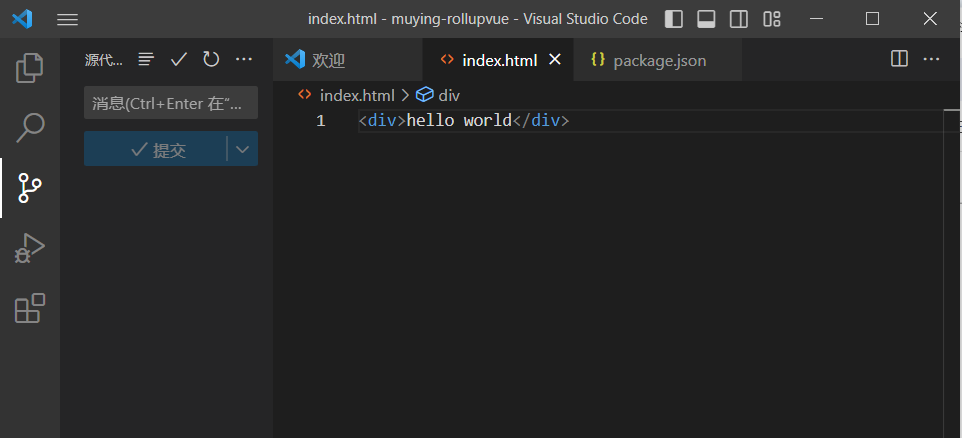Open source control more actions ellipsis
Image resolution: width=962 pixels, height=438 pixels.
[244, 60]
